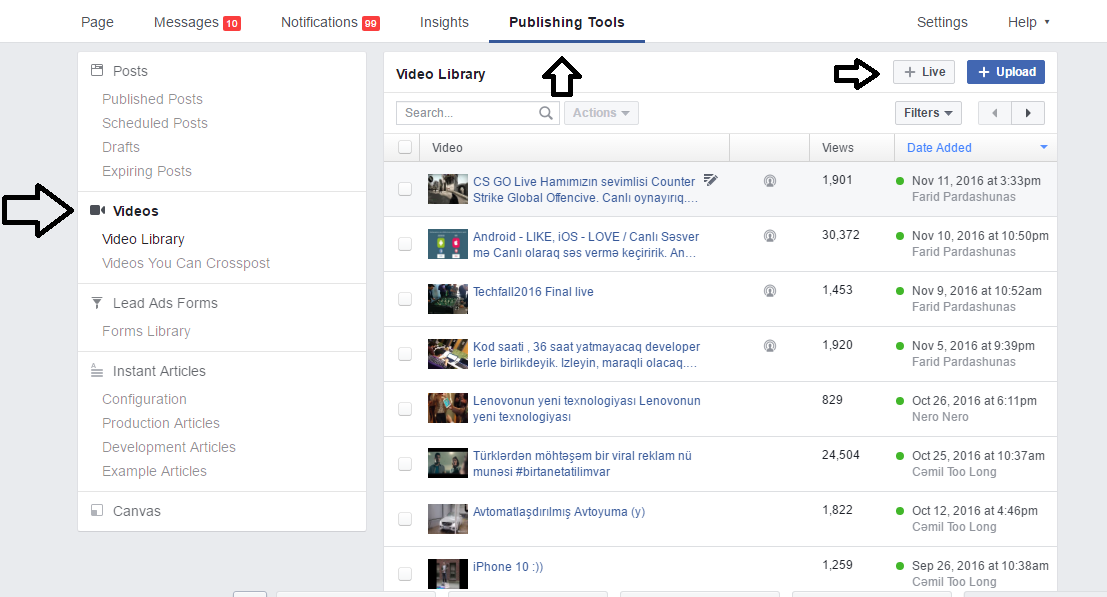Tick the select-all checkbox in table header
Image resolution: width=1107 pixels, height=597 pixels.
(x=405, y=147)
